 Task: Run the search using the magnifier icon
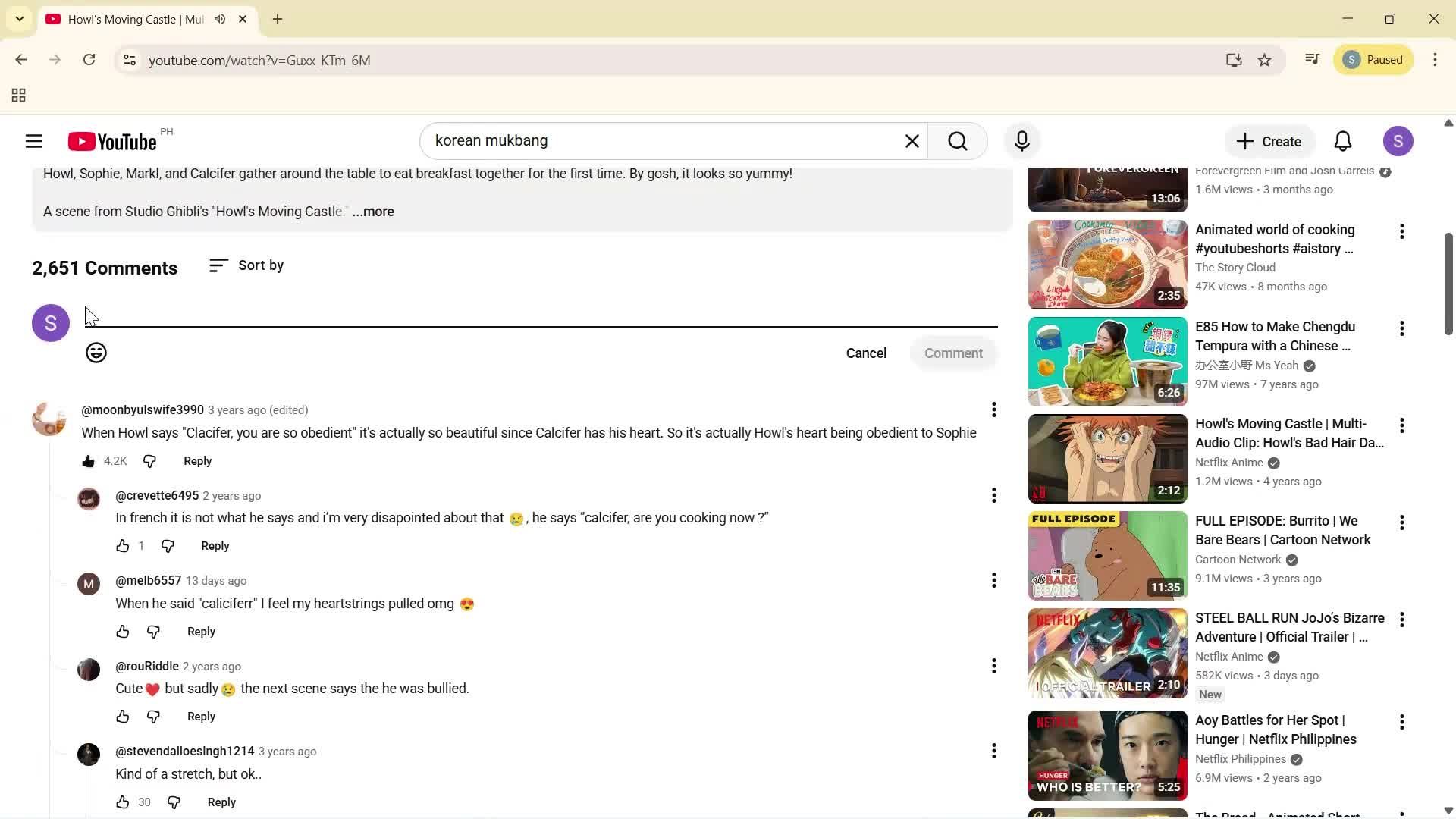coord(958,141)
